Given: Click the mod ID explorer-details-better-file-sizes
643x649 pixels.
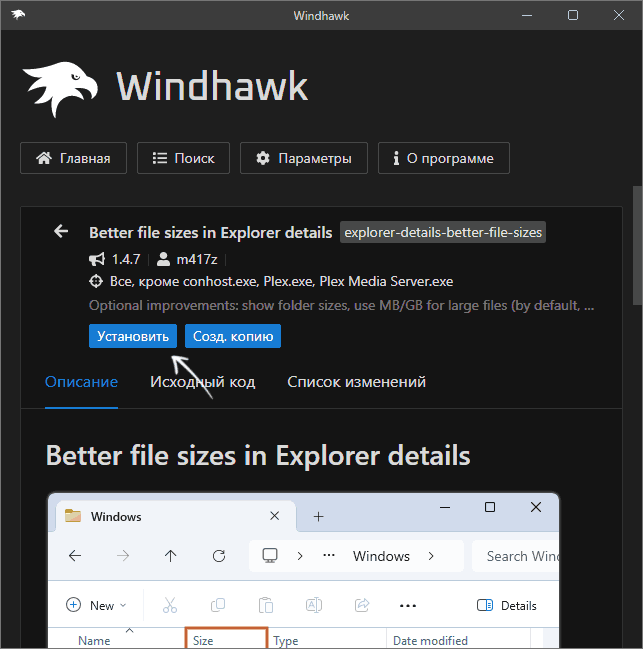Looking at the screenshot, I should coord(443,232).
